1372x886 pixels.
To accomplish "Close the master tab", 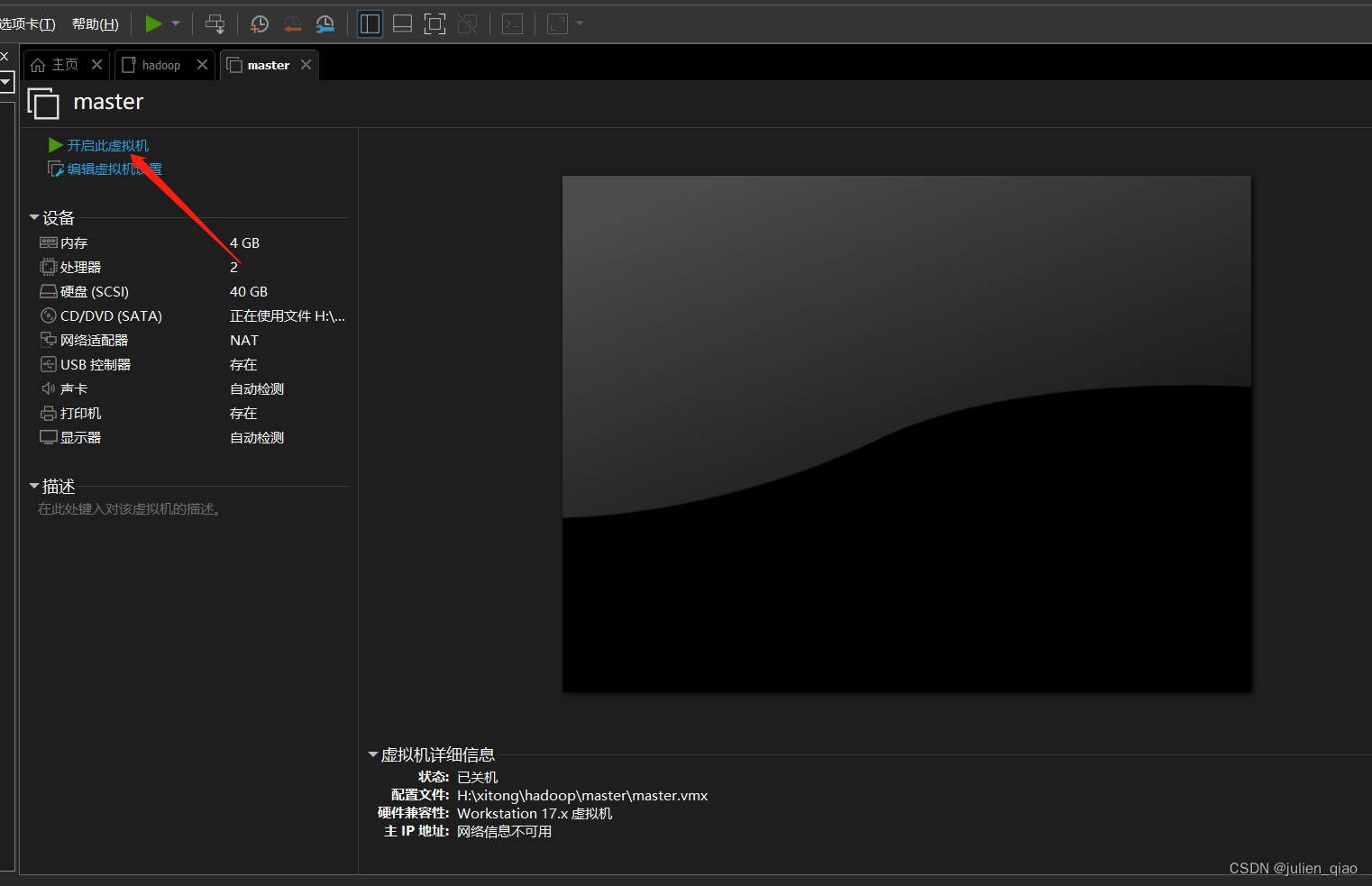I will (x=306, y=65).
